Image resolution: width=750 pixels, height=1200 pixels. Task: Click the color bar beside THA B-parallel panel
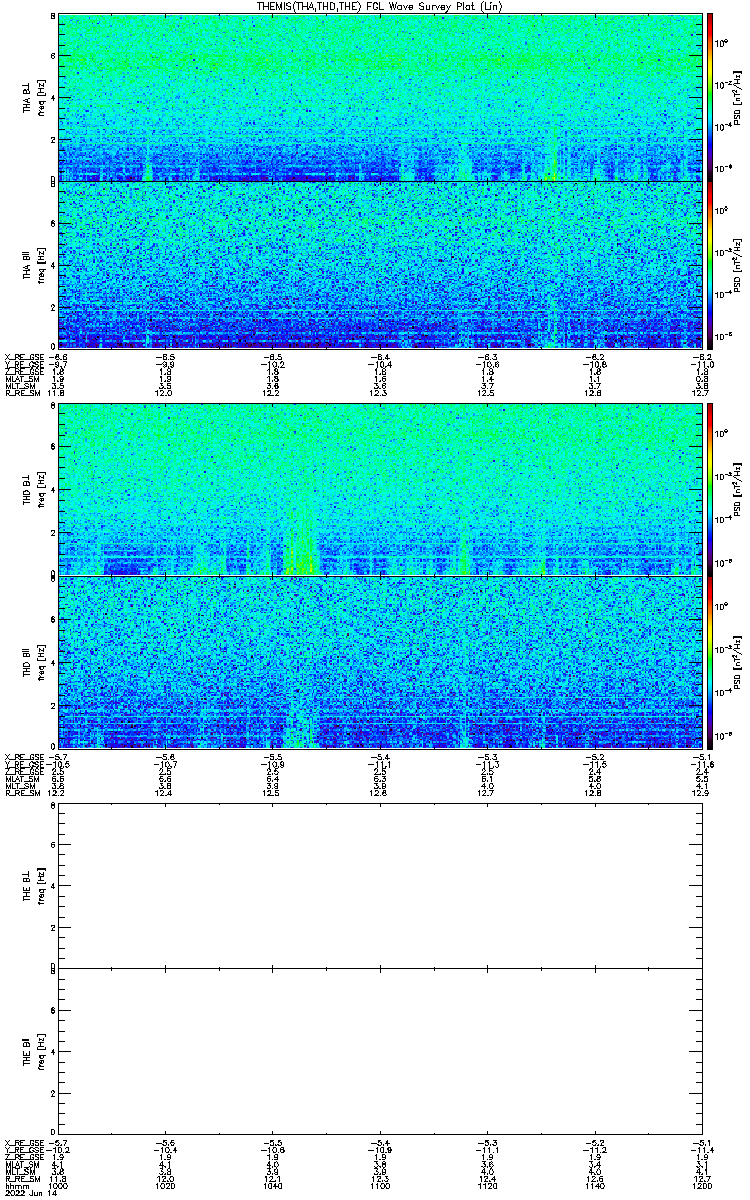tap(710, 265)
